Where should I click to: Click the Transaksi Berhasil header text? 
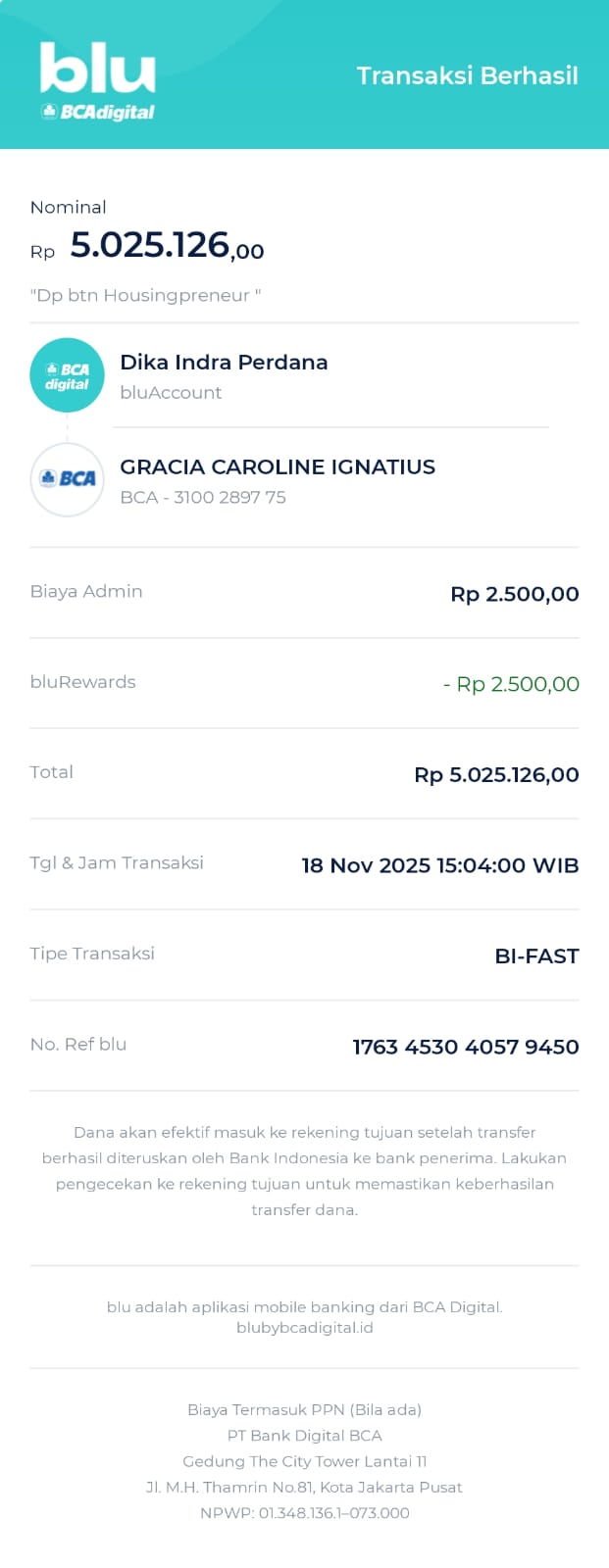pos(467,76)
